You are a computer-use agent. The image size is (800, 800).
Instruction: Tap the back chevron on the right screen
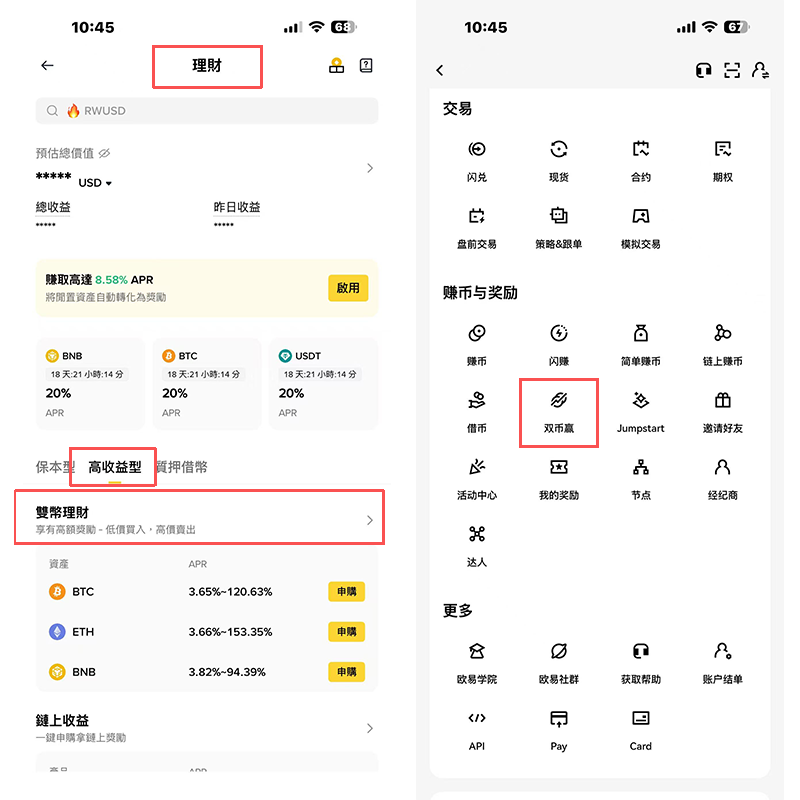(x=440, y=70)
